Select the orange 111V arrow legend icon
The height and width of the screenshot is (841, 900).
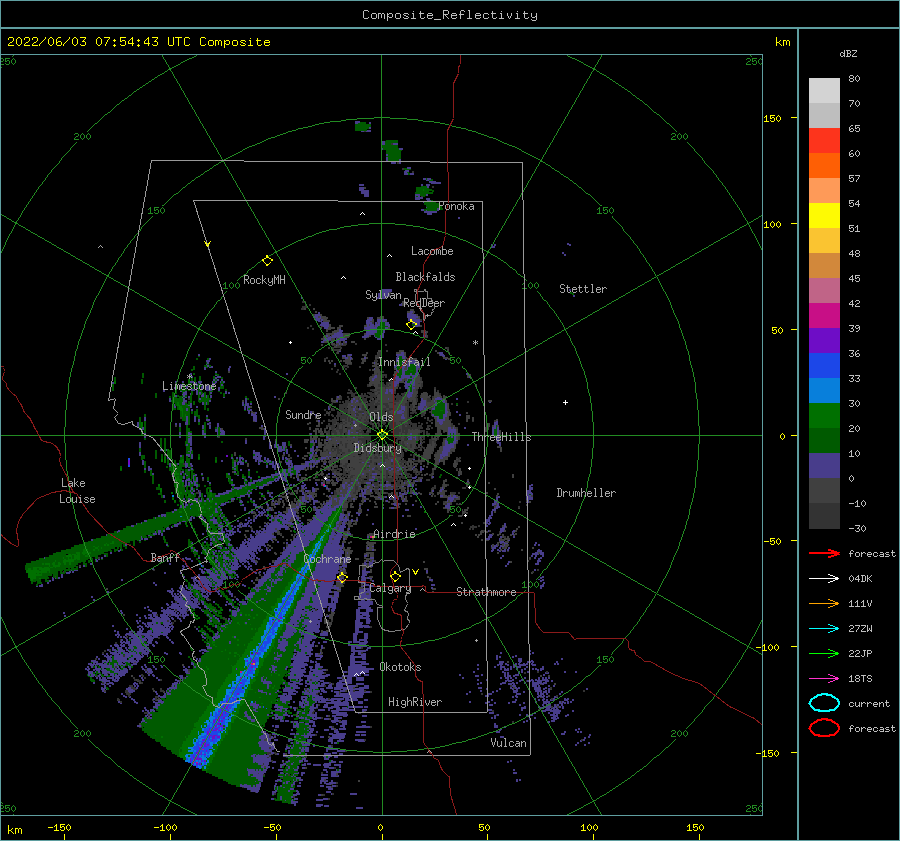click(824, 603)
